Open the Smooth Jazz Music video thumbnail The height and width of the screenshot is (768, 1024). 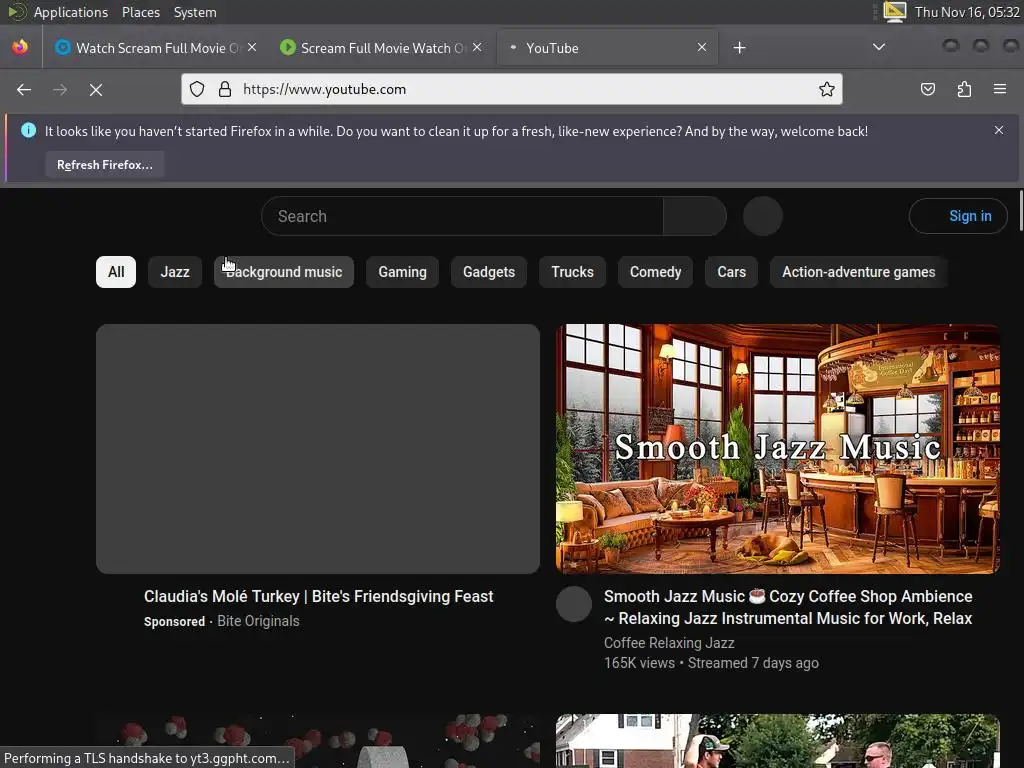(x=778, y=449)
